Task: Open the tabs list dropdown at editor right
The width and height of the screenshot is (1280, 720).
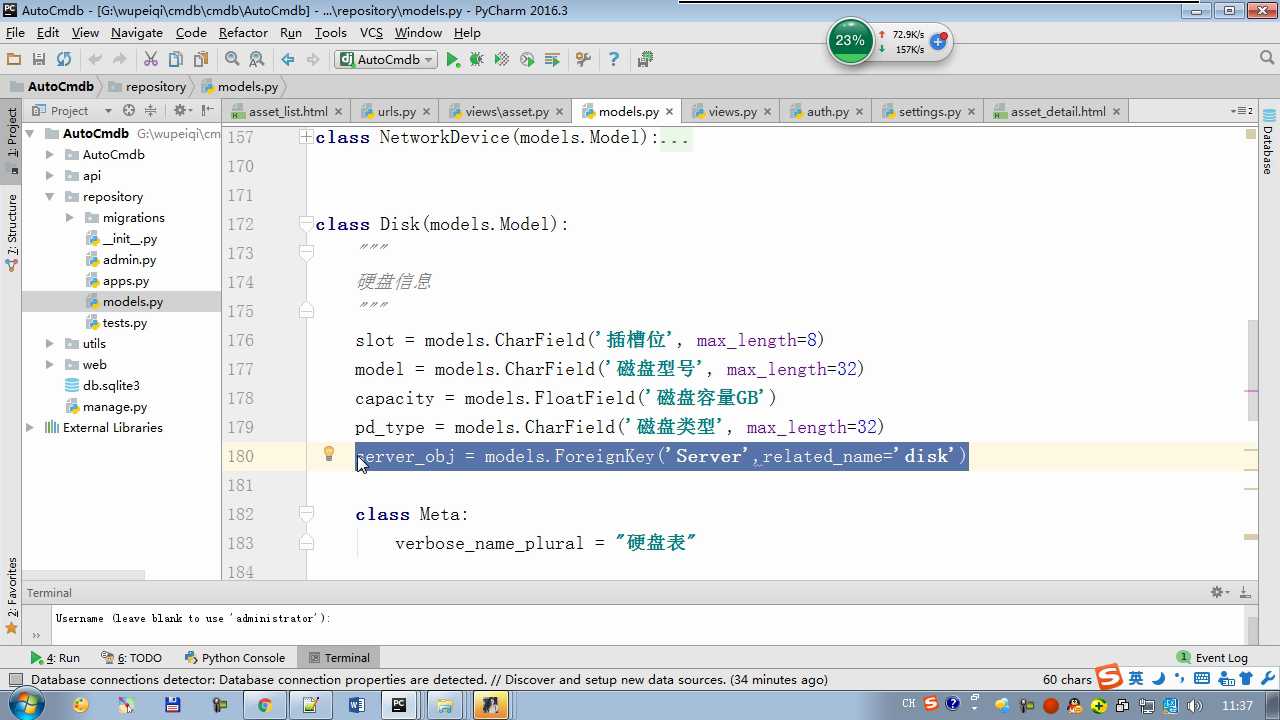Action: point(1241,111)
